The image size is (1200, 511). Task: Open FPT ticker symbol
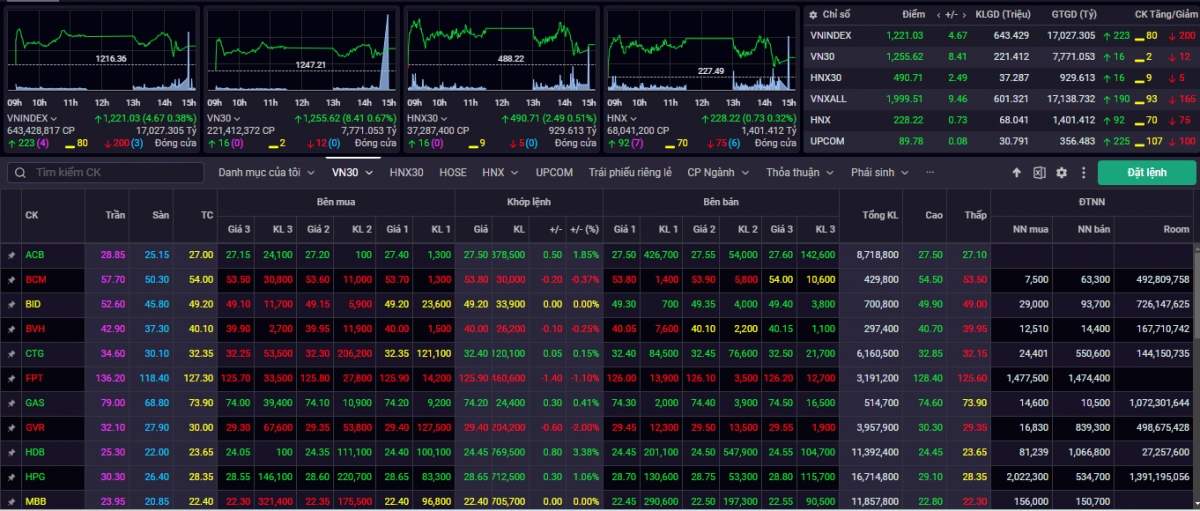[x=35, y=378]
